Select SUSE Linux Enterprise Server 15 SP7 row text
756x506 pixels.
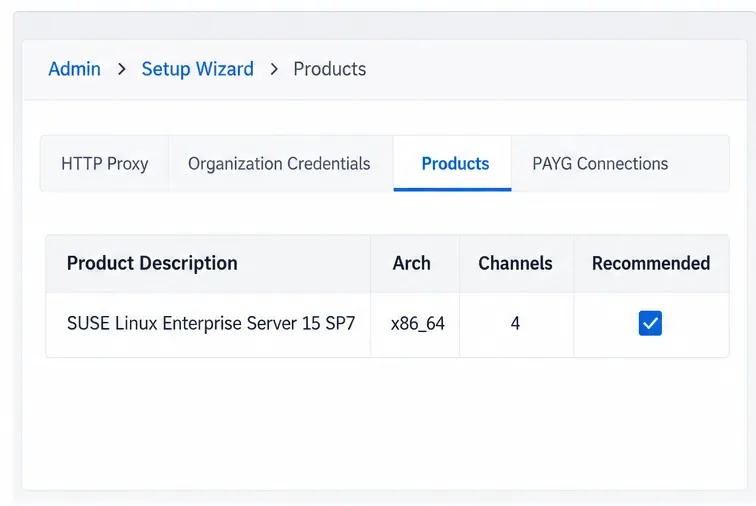211,323
